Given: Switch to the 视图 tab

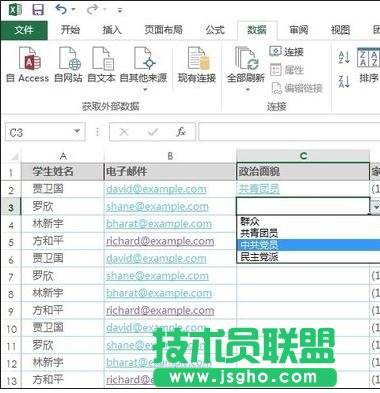Looking at the screenshot, I should (x=340, y=30).
